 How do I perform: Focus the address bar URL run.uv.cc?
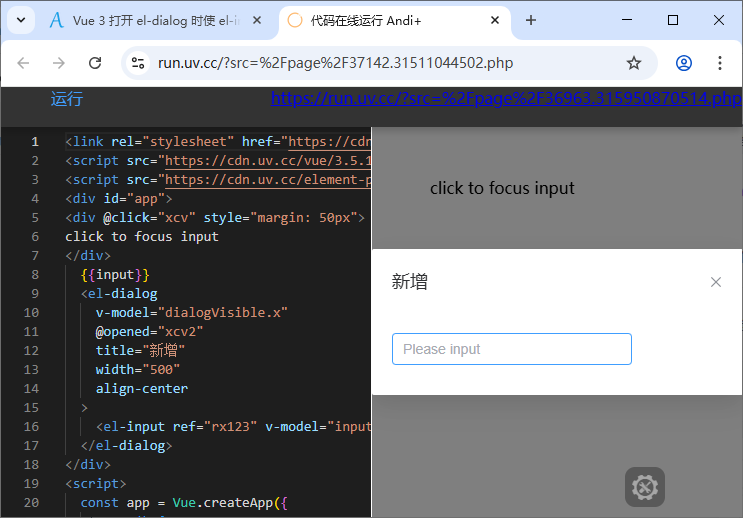pos(335,63)
